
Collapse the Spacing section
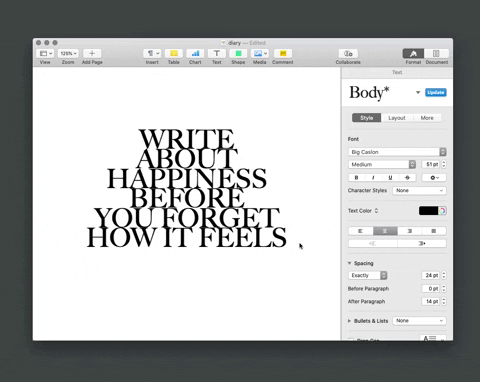pos(349,263)
